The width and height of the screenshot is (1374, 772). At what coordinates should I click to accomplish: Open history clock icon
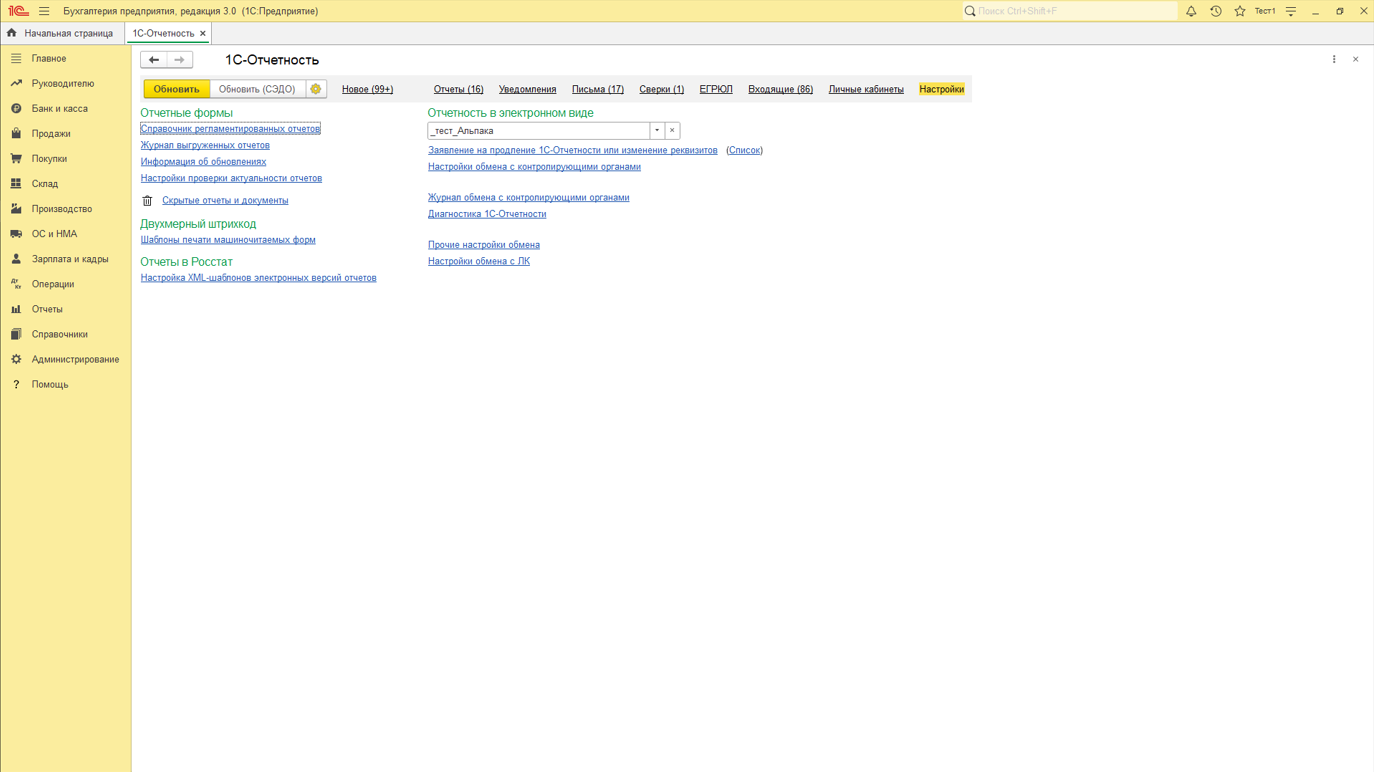(1216, 11)
